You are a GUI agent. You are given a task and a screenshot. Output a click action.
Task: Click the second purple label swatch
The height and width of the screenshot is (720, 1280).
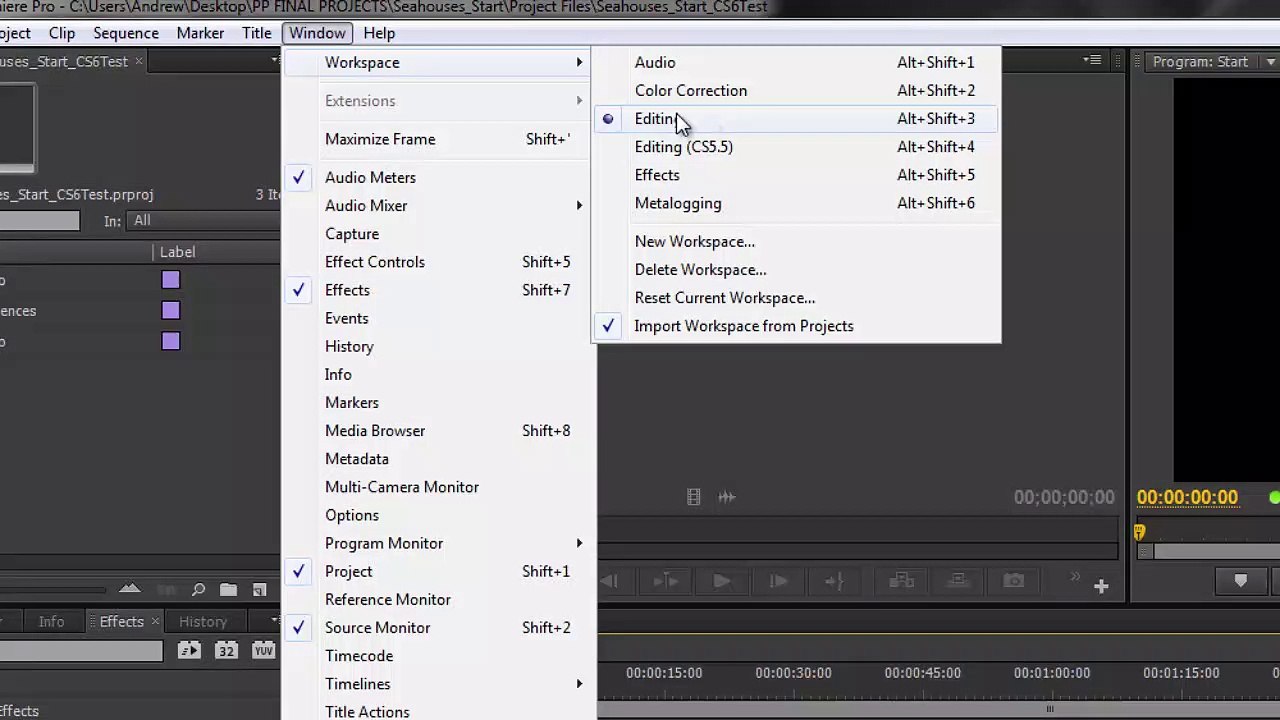point(171,311)
